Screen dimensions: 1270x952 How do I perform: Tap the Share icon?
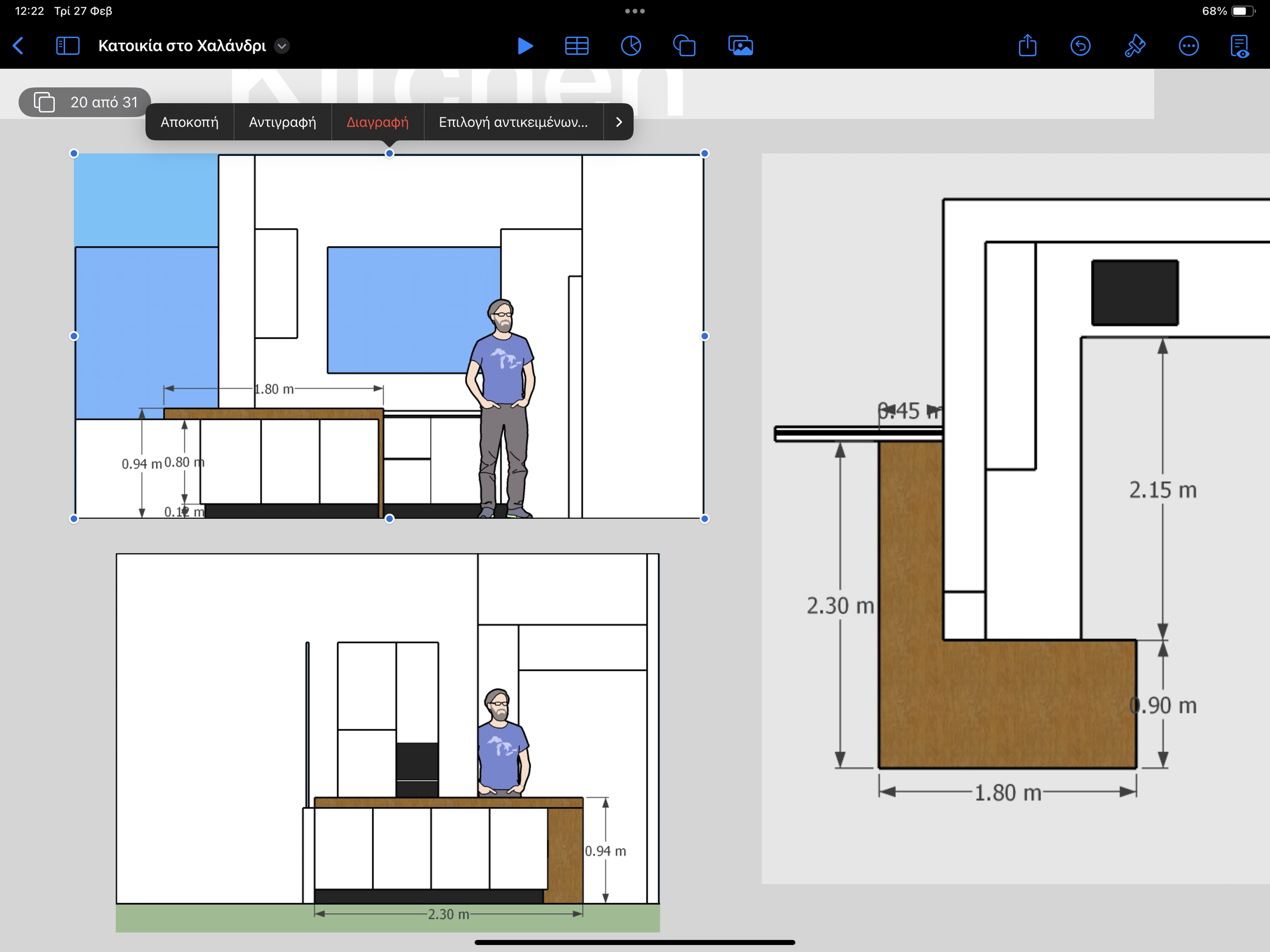(1027, 45)
